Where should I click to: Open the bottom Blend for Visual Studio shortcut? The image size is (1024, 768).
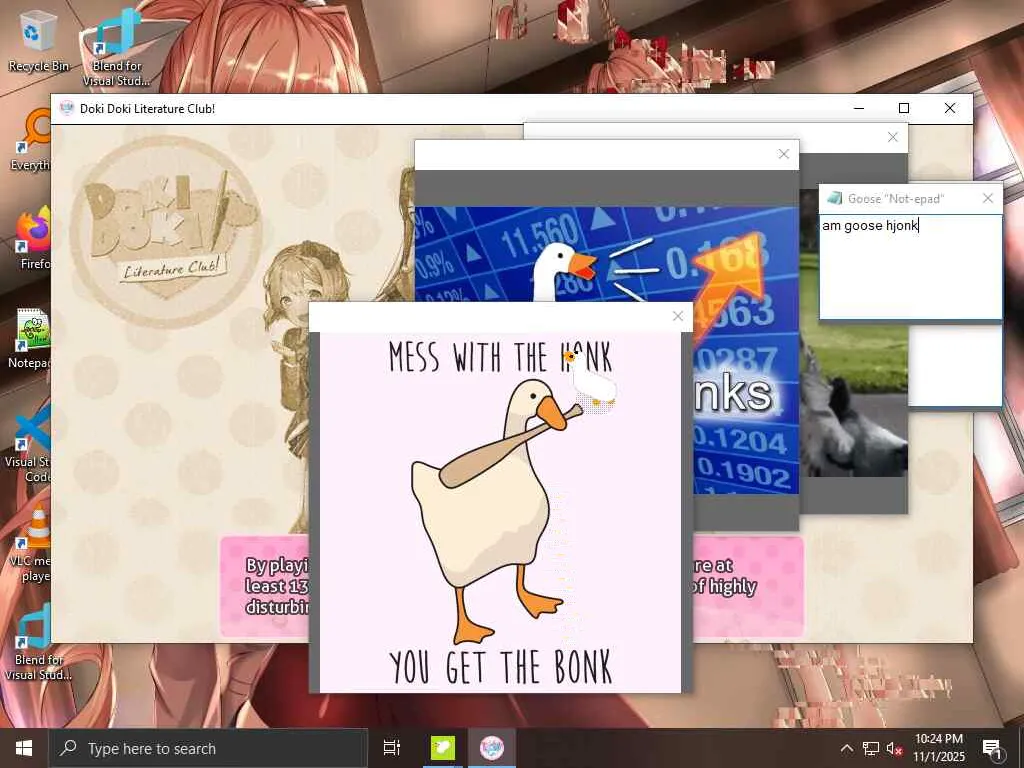[38, 642]
